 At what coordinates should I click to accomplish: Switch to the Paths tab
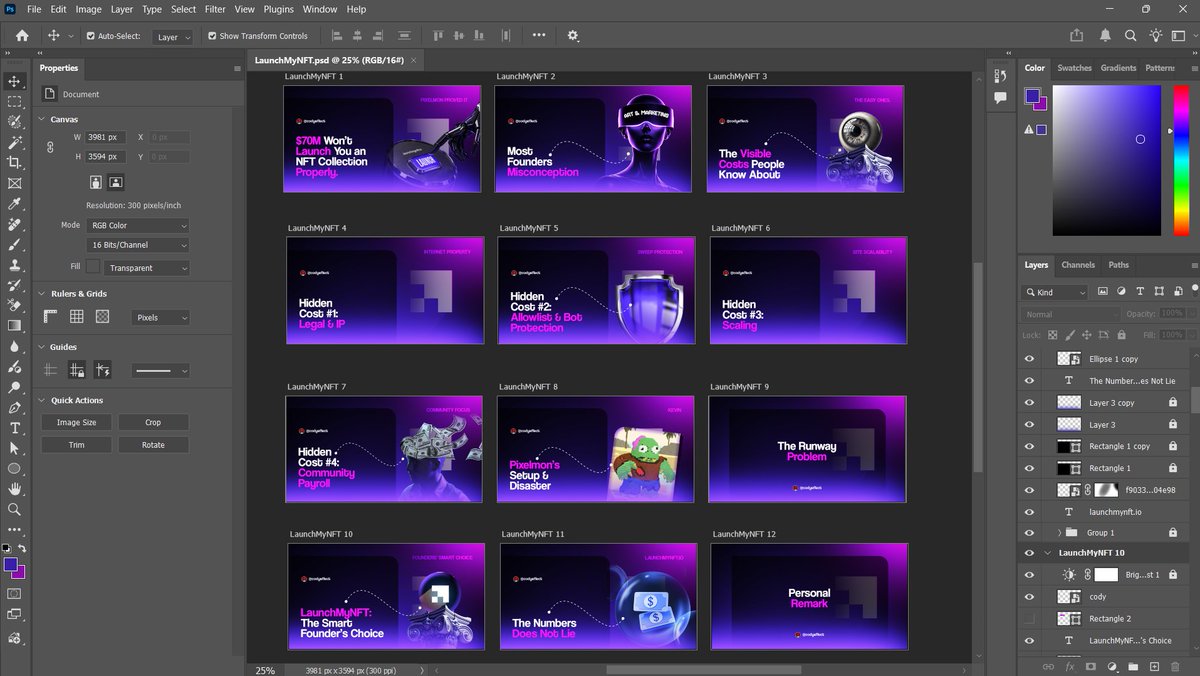[x=1119, y=265]
